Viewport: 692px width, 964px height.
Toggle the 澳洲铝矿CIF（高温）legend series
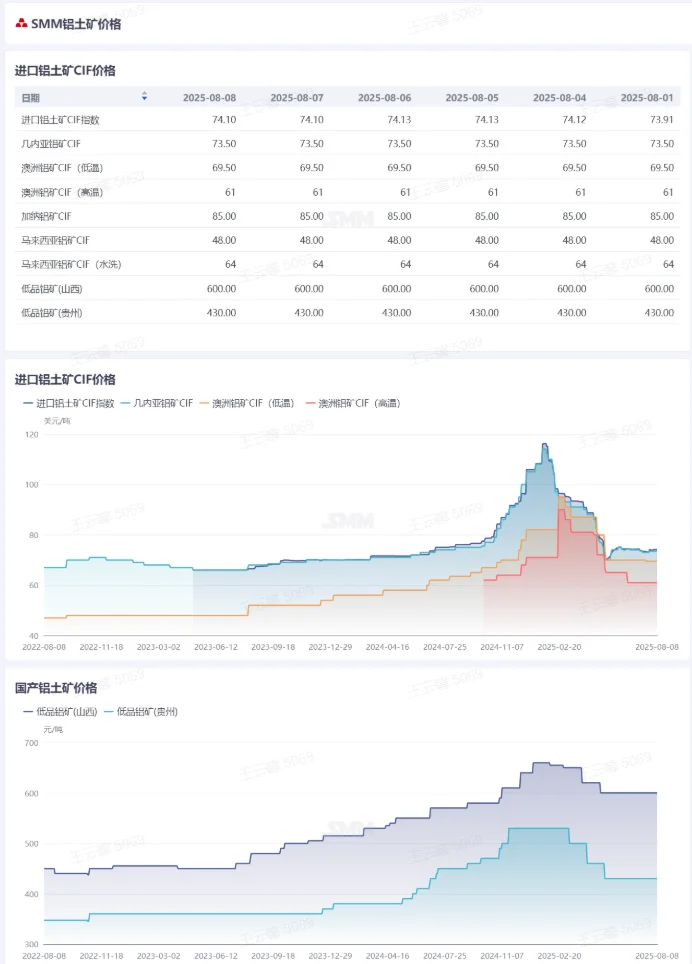353,403
